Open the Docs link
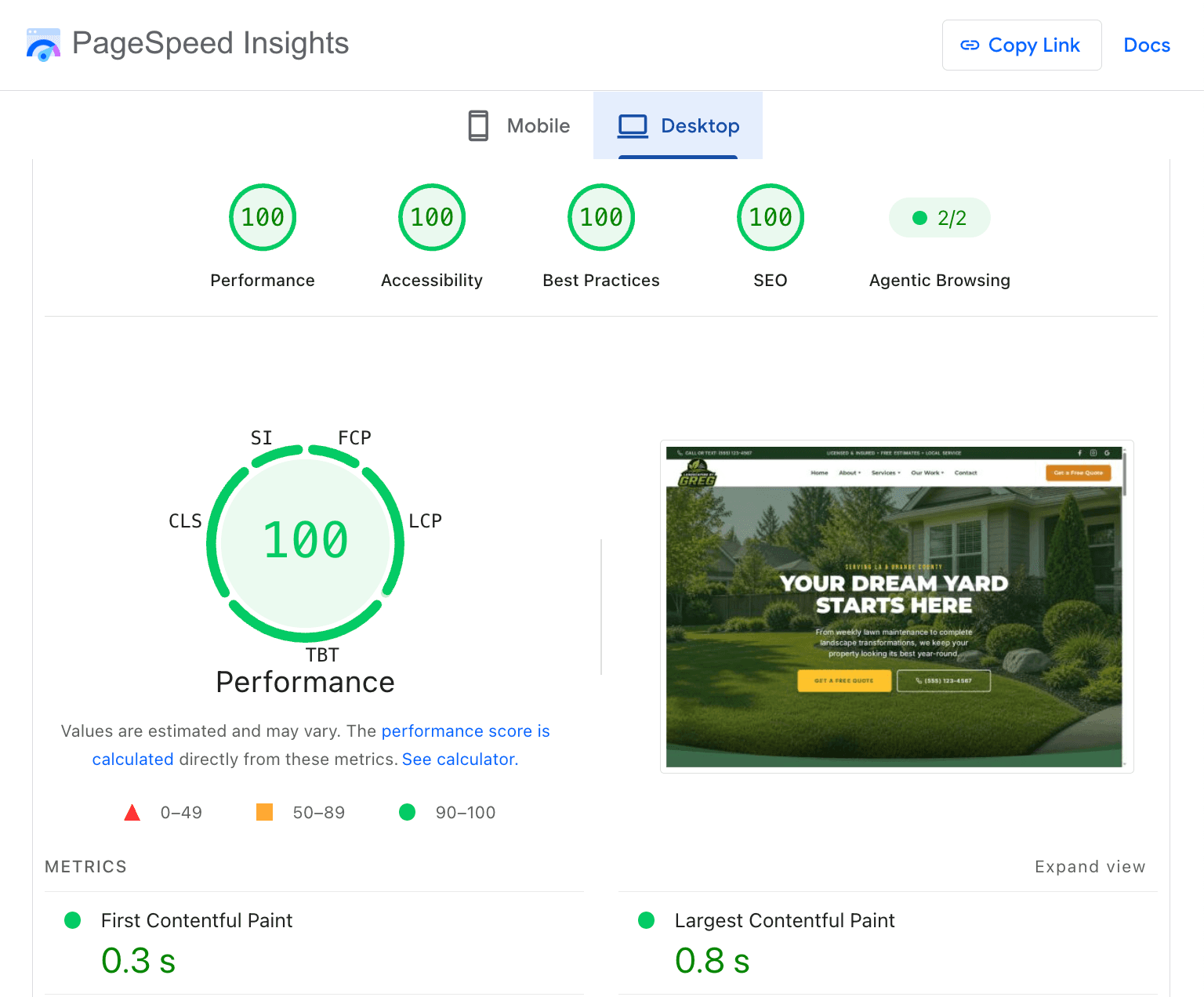Viewport: 1204px width, 997px height. (x=1146, y=45)
